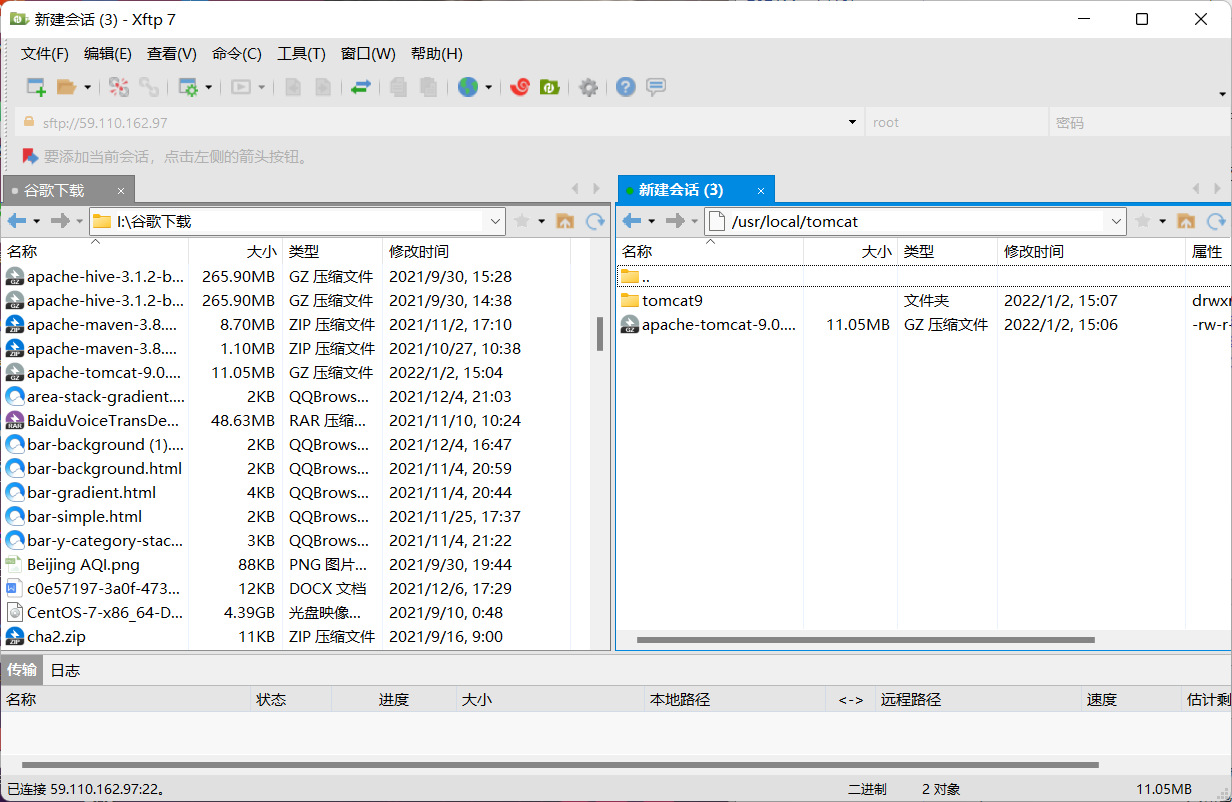
Task: Go forward in the remote pane
Action: coord(675,221)
